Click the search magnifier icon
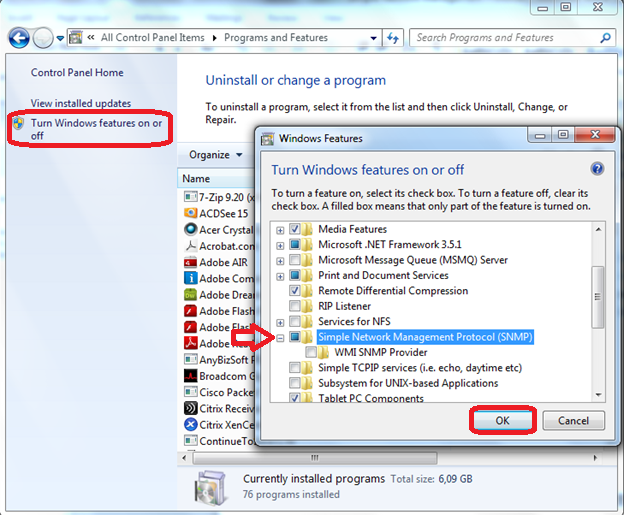624x515 pixels. pos(605,38)
